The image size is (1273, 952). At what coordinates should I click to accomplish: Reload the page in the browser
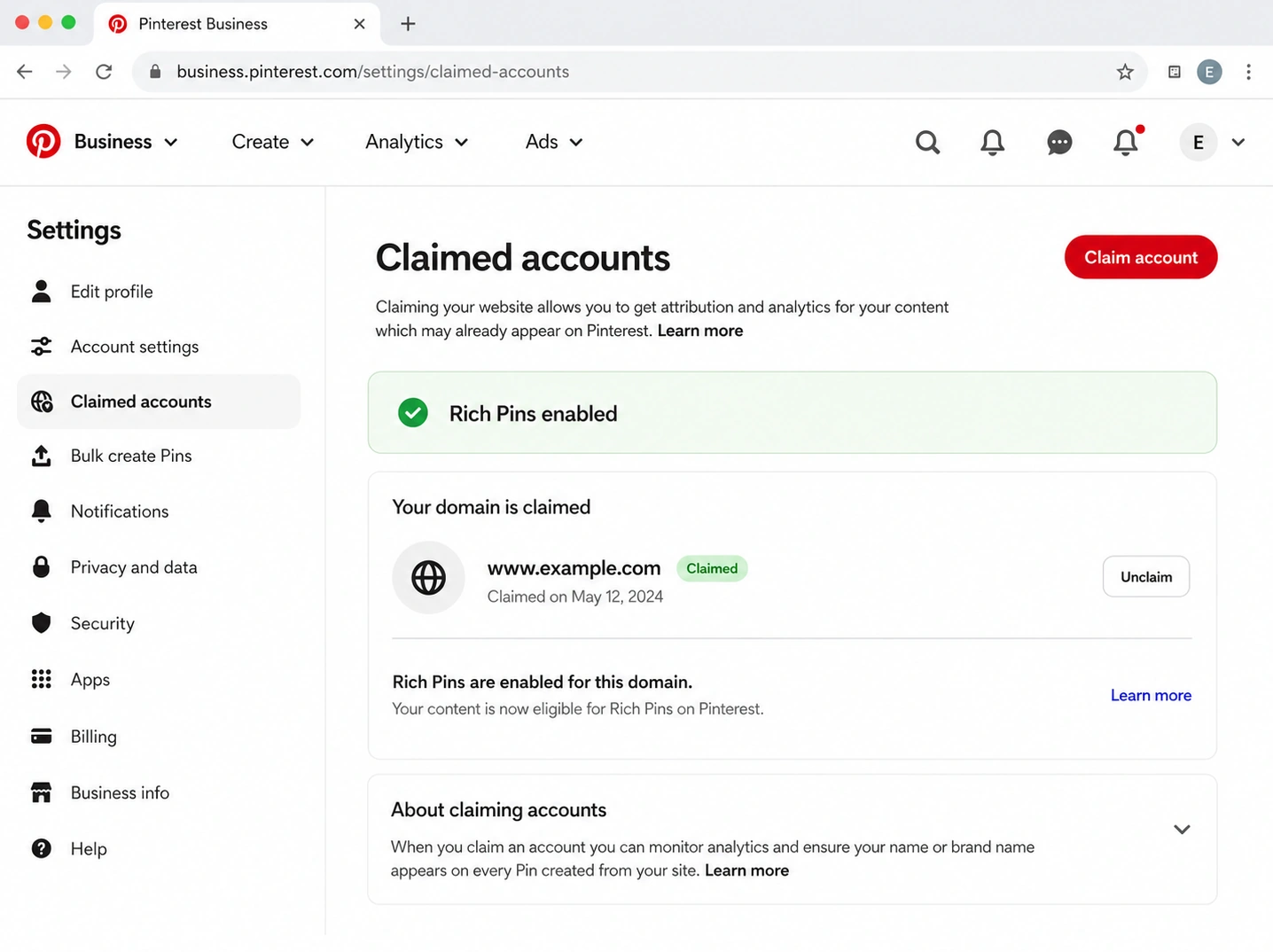tap(104, 72)
